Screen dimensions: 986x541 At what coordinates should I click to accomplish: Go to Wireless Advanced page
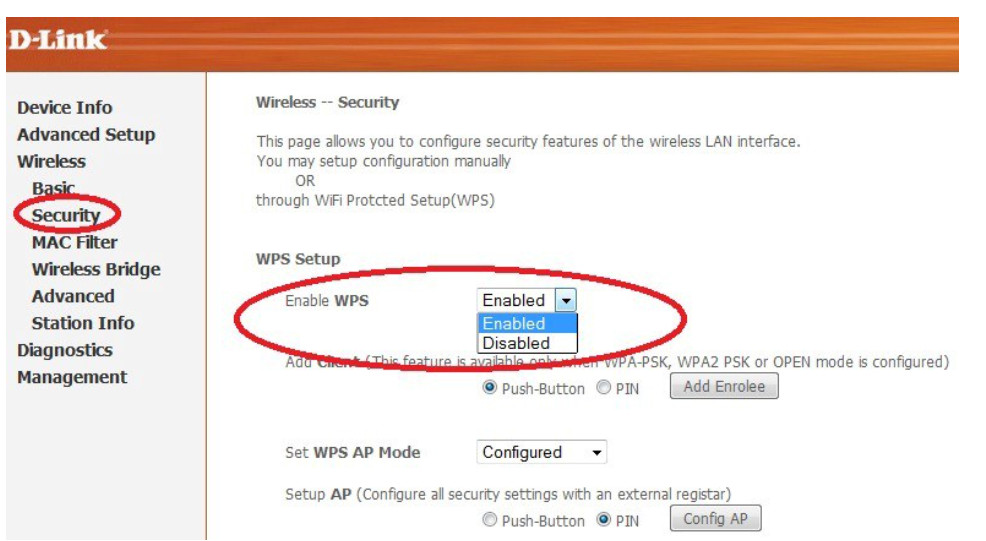pyautogui.click(x=73, y=297)
